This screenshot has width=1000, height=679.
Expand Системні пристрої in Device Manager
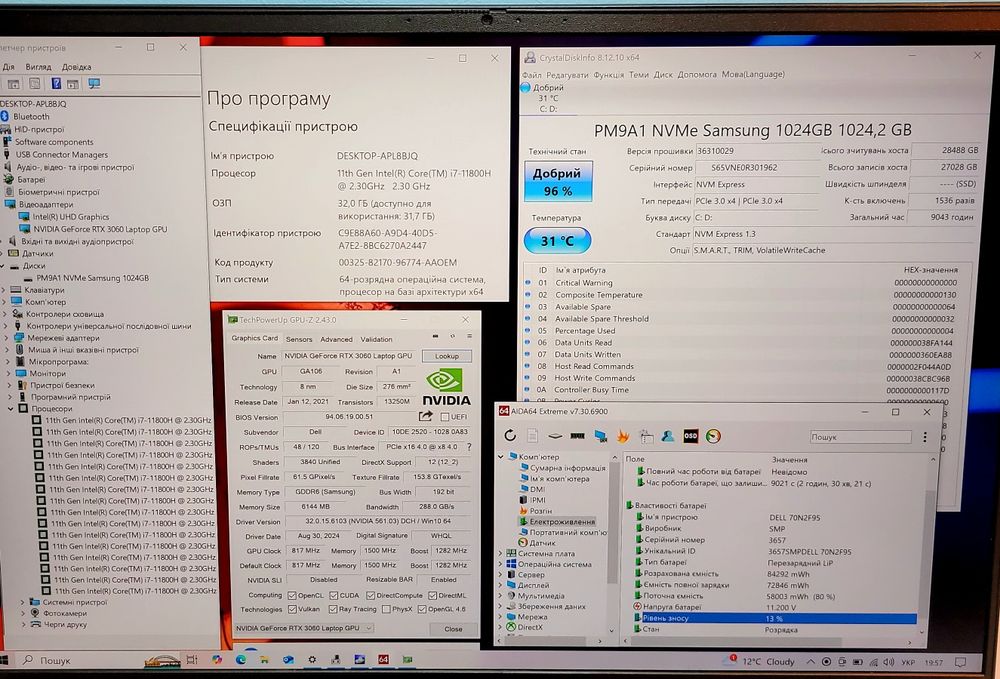pos(23,602)
